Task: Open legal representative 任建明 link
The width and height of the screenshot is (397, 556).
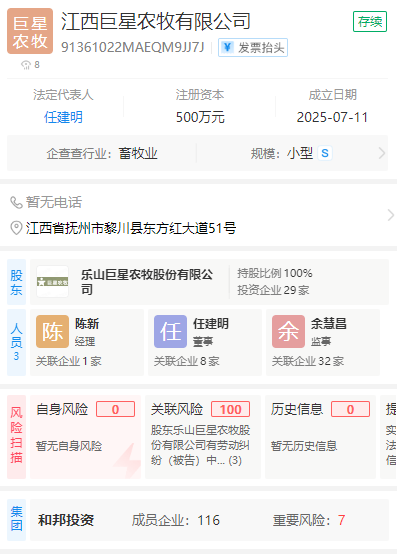Action: pos(63,117)
